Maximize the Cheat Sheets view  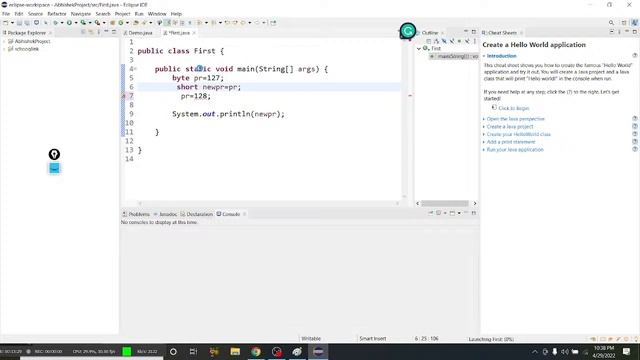[634, 32]
